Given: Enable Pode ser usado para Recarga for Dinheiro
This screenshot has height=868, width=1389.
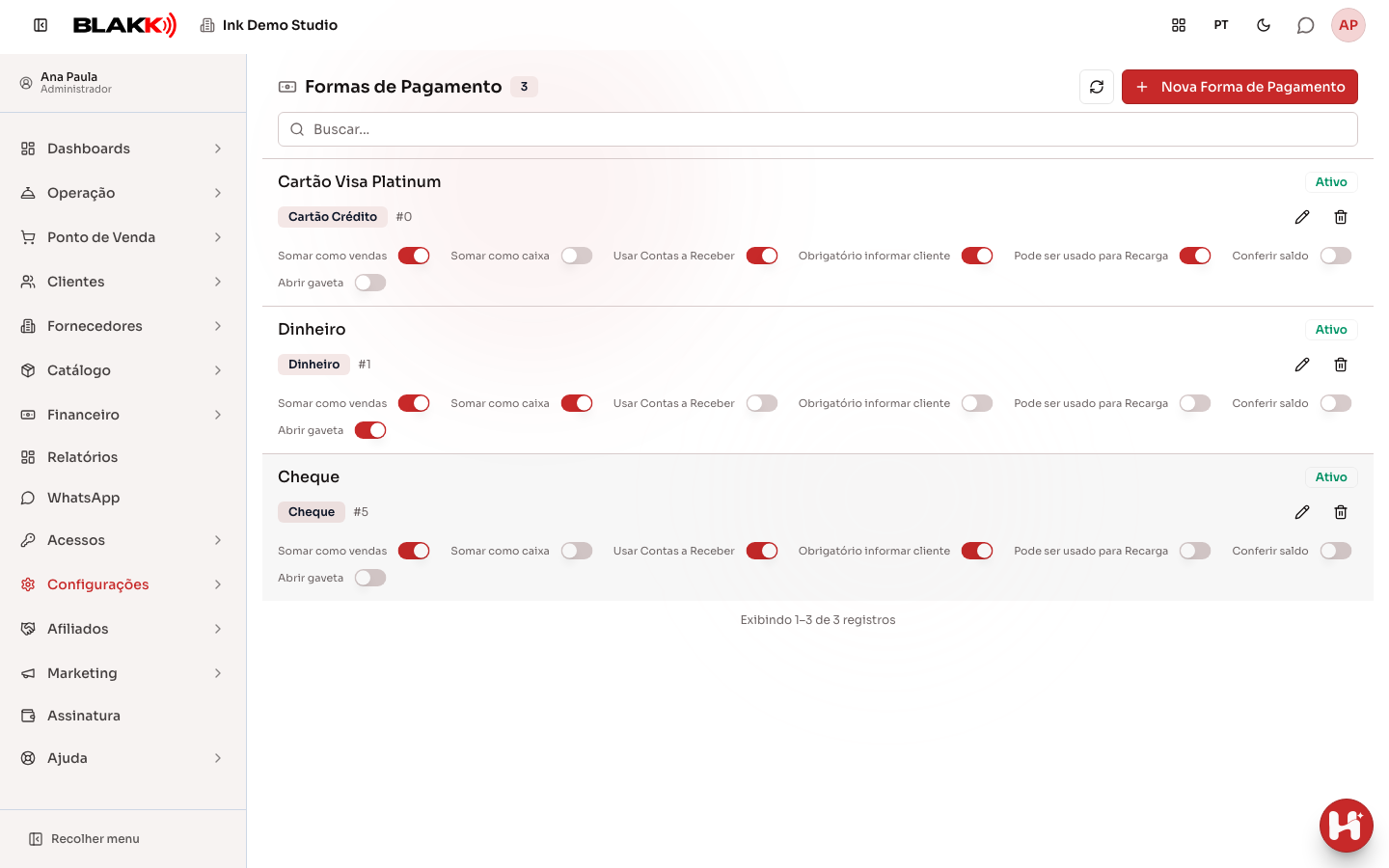Looking at the screenshot, I should coord(1195,403).
